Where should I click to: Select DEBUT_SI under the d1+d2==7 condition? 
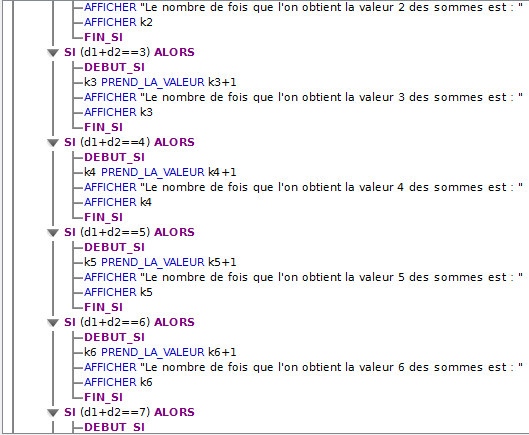[115, 427]
